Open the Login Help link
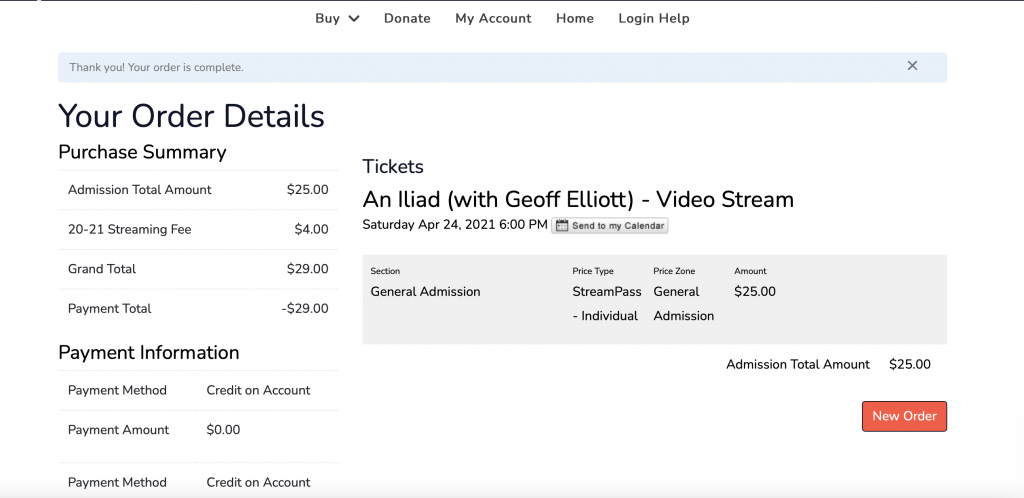1024x498 pixels. click(x=653, y=18)
